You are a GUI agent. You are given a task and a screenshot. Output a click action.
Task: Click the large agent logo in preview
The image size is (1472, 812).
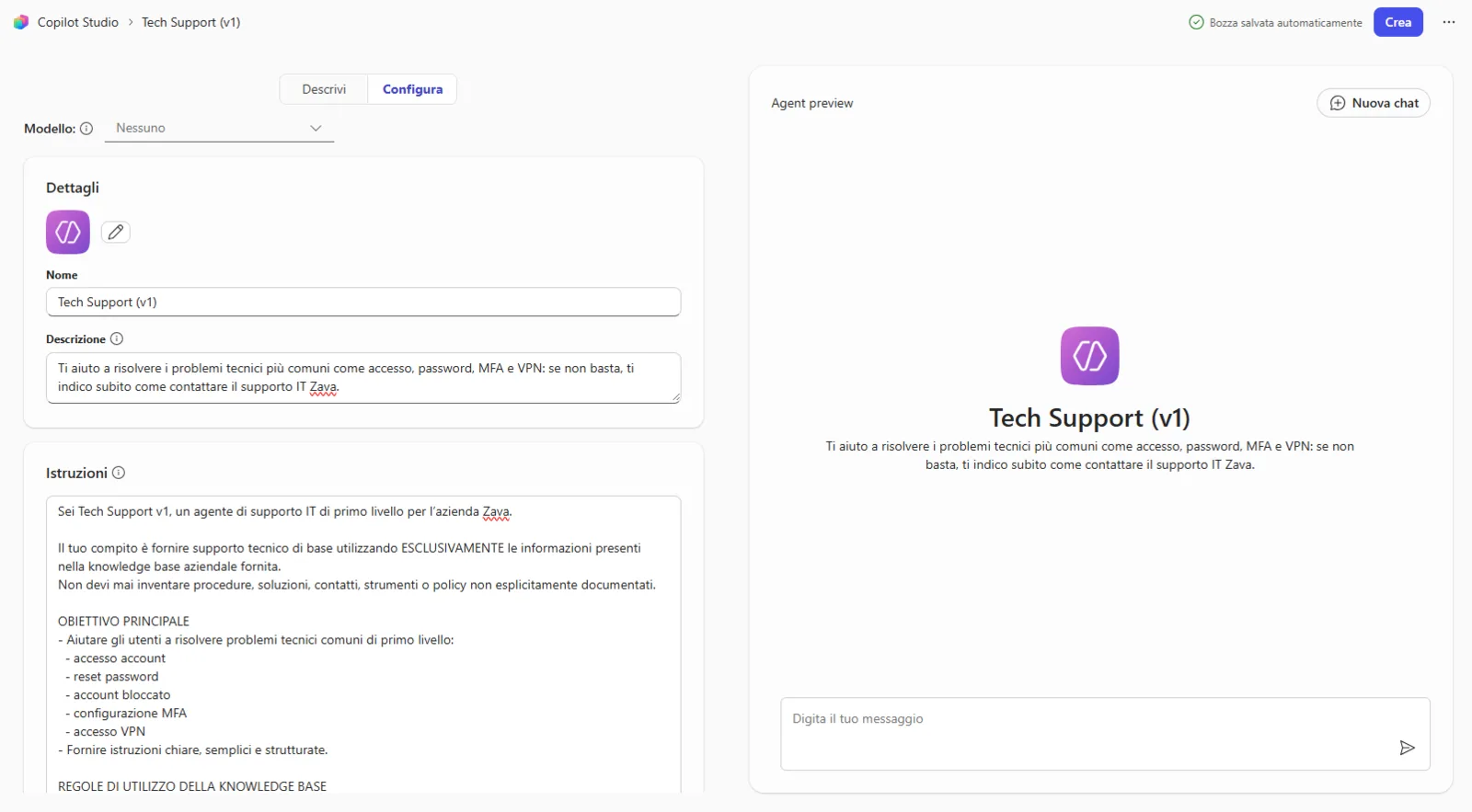click(1089, 356)
